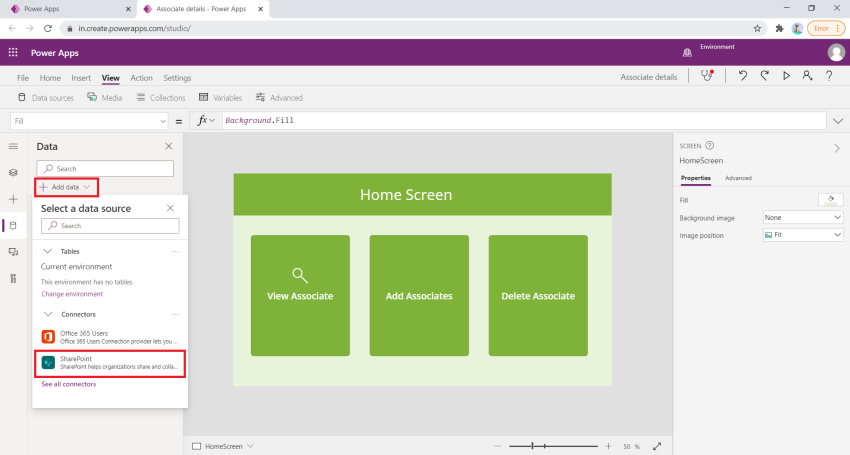Open Connectors section ellipsis menu

(175, 315)
